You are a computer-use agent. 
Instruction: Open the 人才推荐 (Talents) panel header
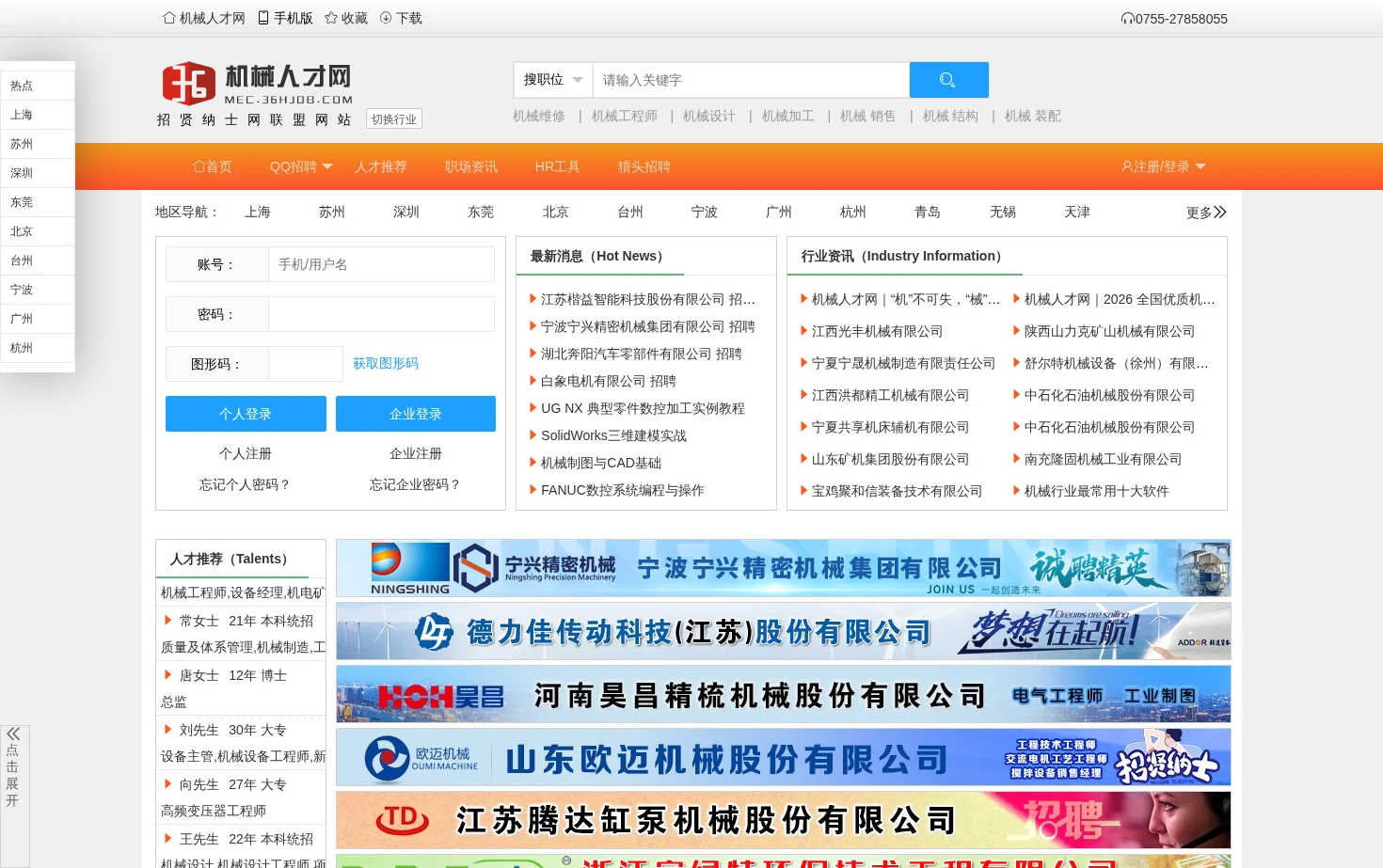pyautogui.click(x=231, y=559)
